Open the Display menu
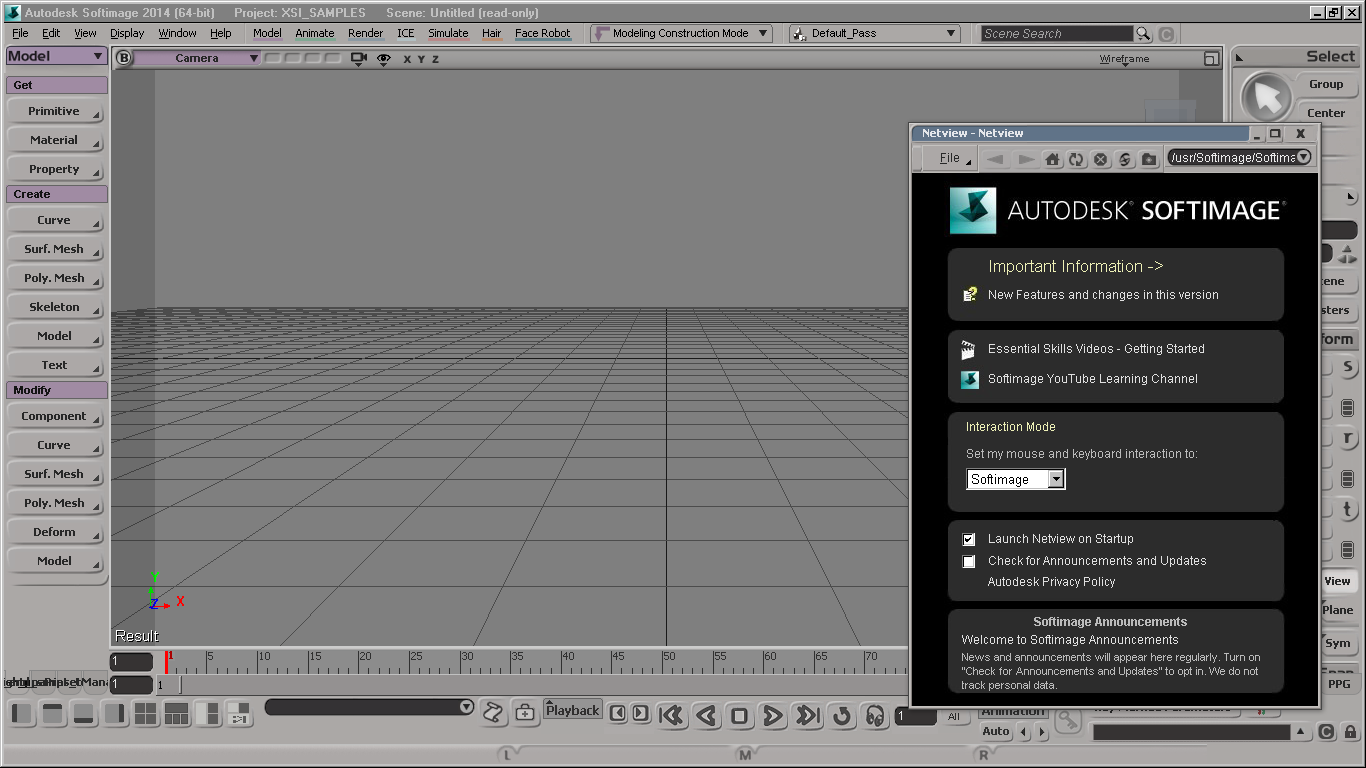This screenshot has height=768, width=1366. tap(127, 33)
